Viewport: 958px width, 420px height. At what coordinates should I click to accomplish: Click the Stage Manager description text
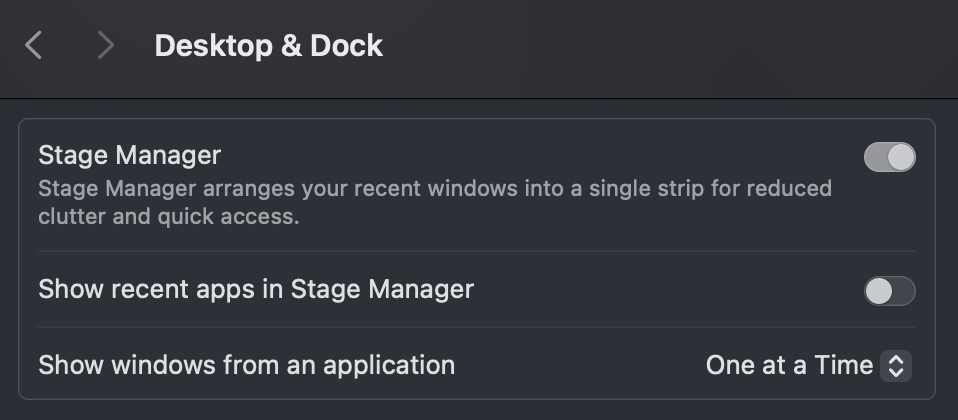tap(435, 202)
